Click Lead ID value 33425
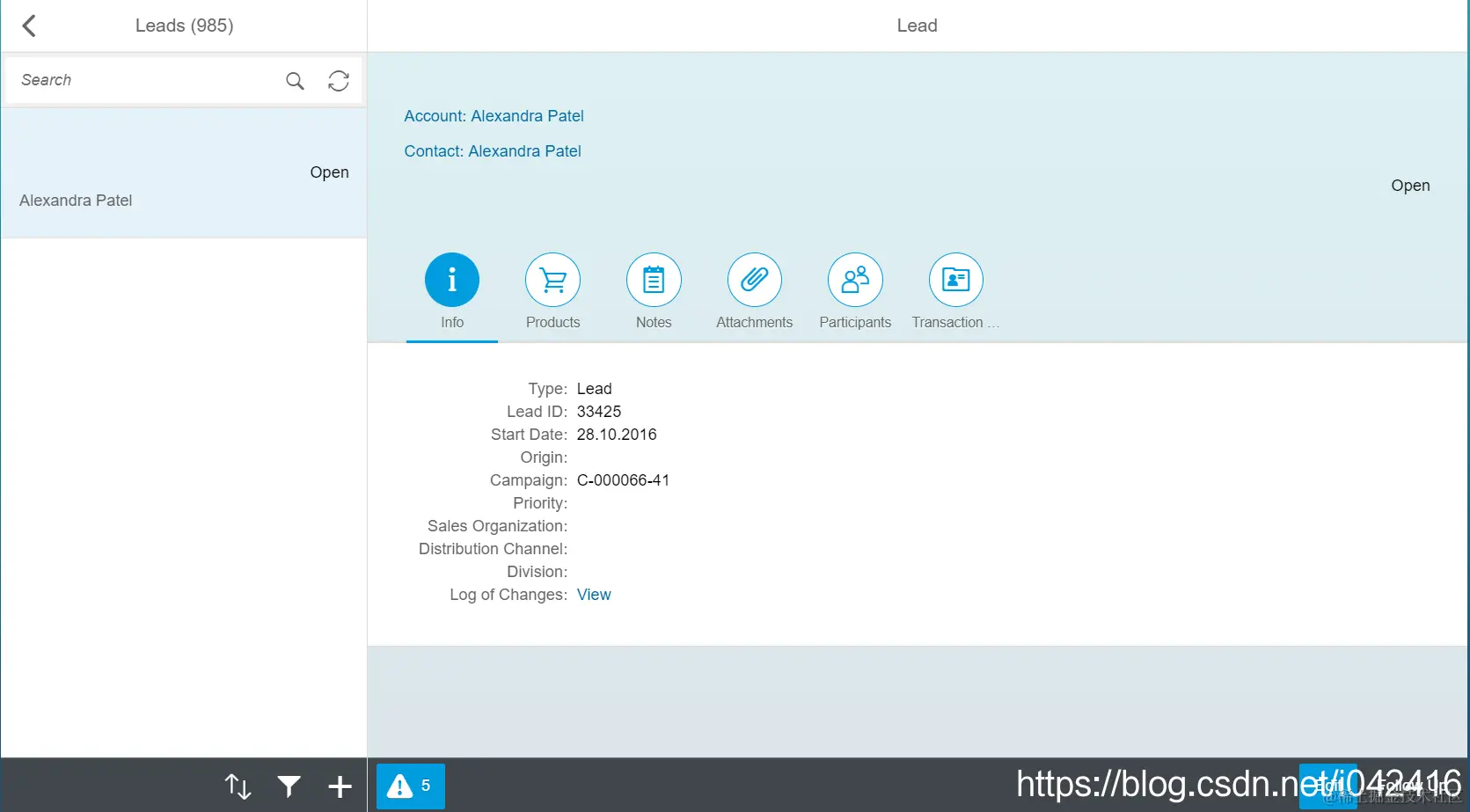1470x812 pixels. [x=599, y=412]
